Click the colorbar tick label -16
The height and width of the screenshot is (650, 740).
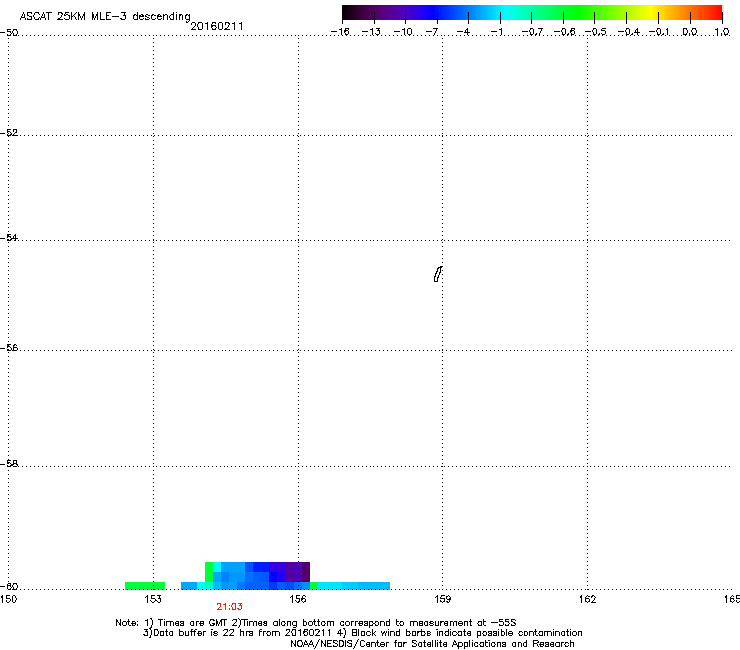tap(340, 32)
